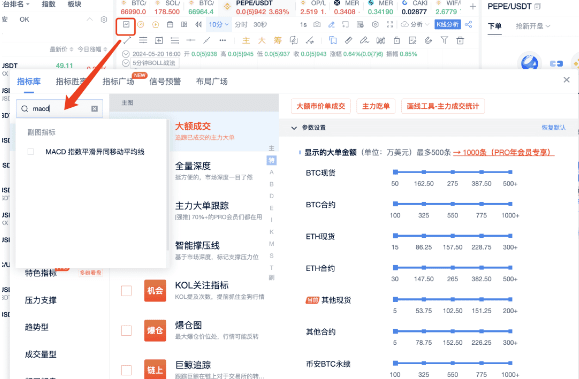Check the MACD 指数平滑异同移动平均线 checkbox
The width and height of the screenshot is (579, 379).
31,151
